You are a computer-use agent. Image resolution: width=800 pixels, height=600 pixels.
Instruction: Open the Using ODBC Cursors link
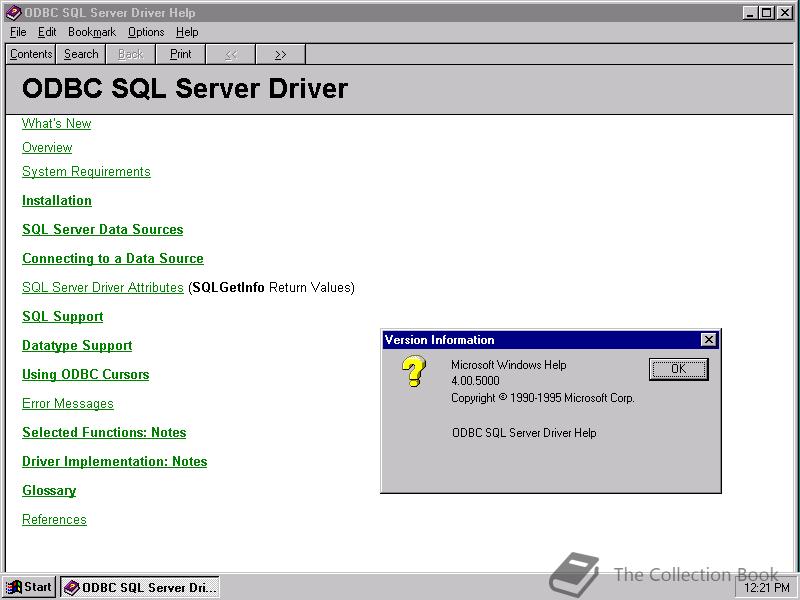click(x=86, y=375)
